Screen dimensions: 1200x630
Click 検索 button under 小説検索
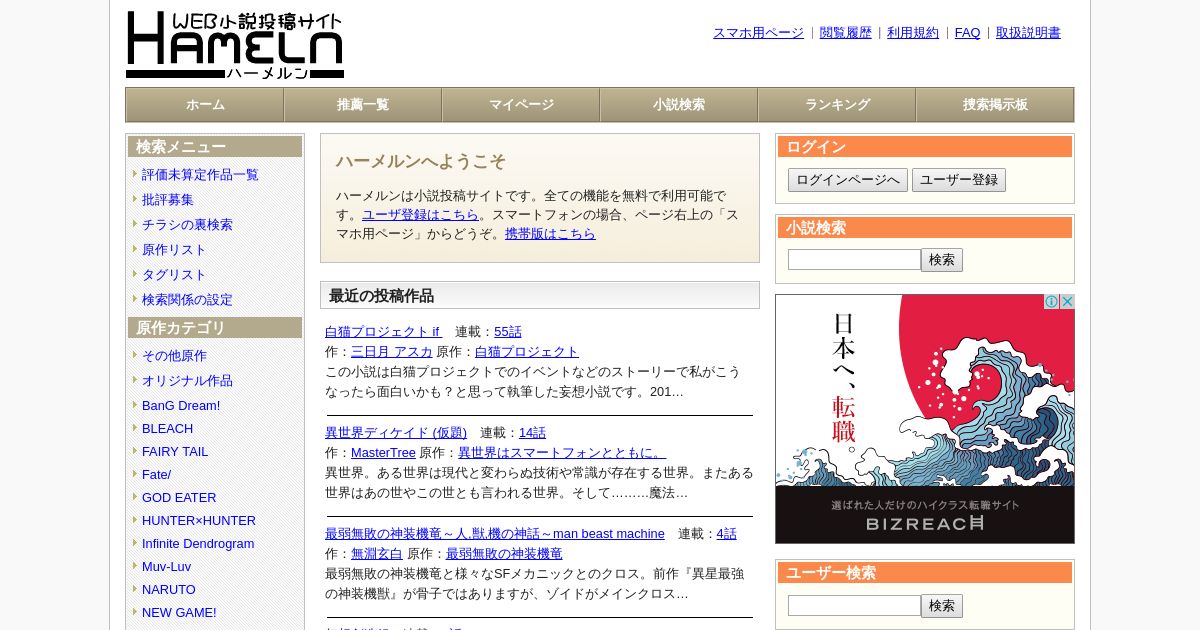click(x=942, y=260)
